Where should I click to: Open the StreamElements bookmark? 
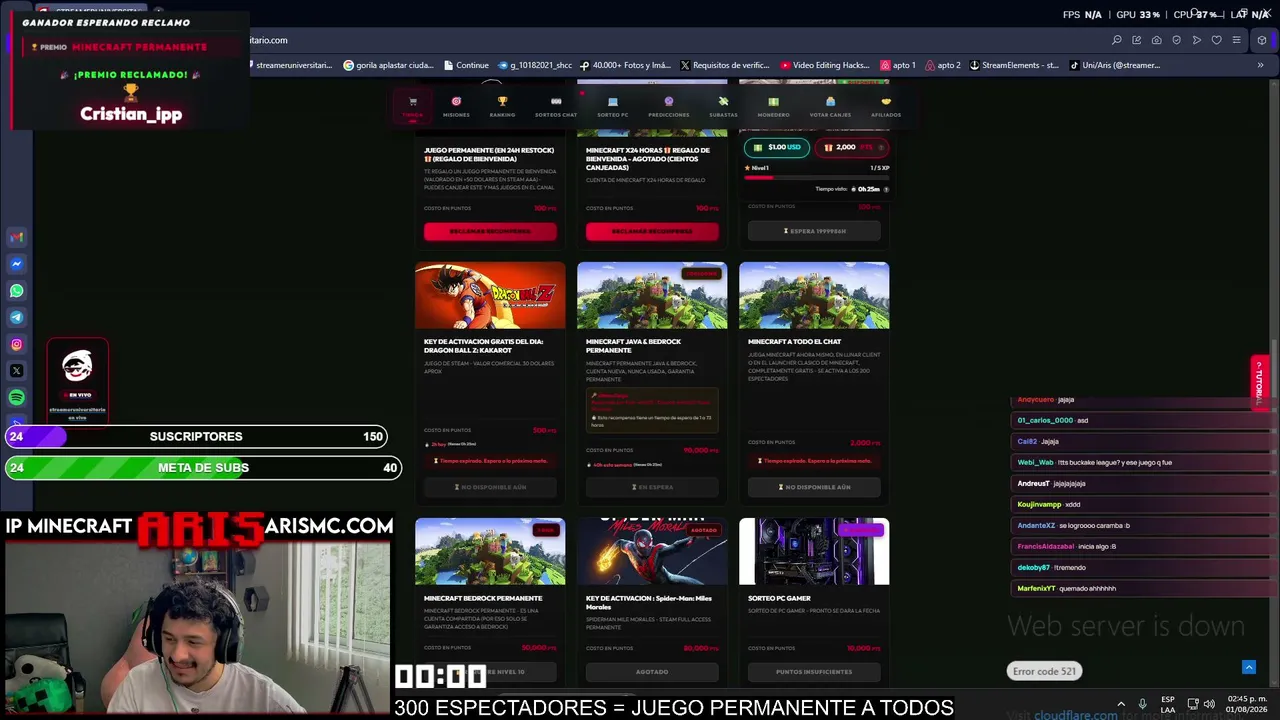[1014, 65]
